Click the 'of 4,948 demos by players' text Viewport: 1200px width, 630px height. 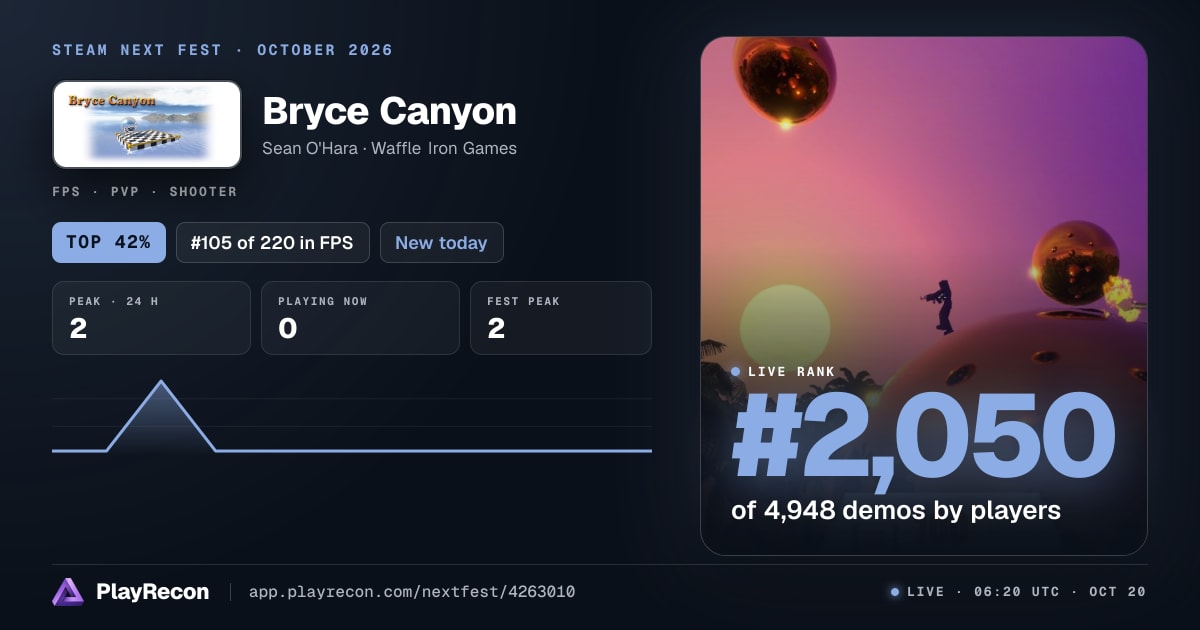point(896,510)
